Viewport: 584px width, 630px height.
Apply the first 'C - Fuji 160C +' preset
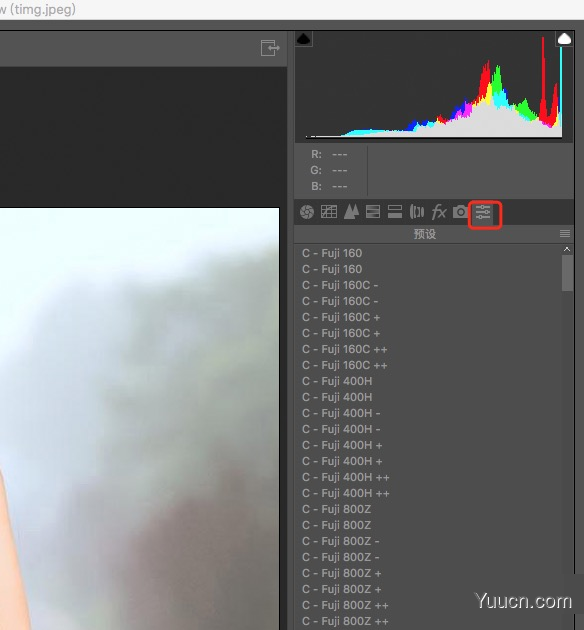point(341,317)
